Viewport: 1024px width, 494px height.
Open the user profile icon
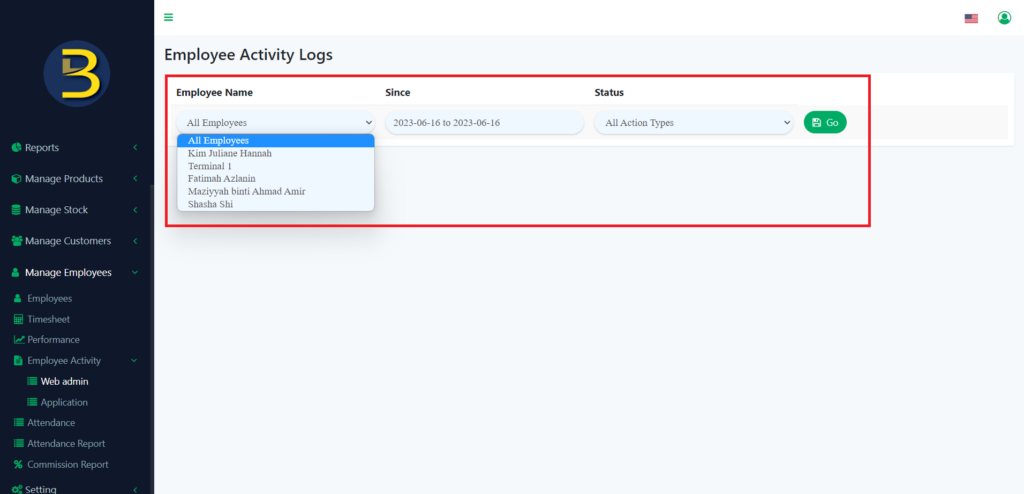click(1004, 18)
